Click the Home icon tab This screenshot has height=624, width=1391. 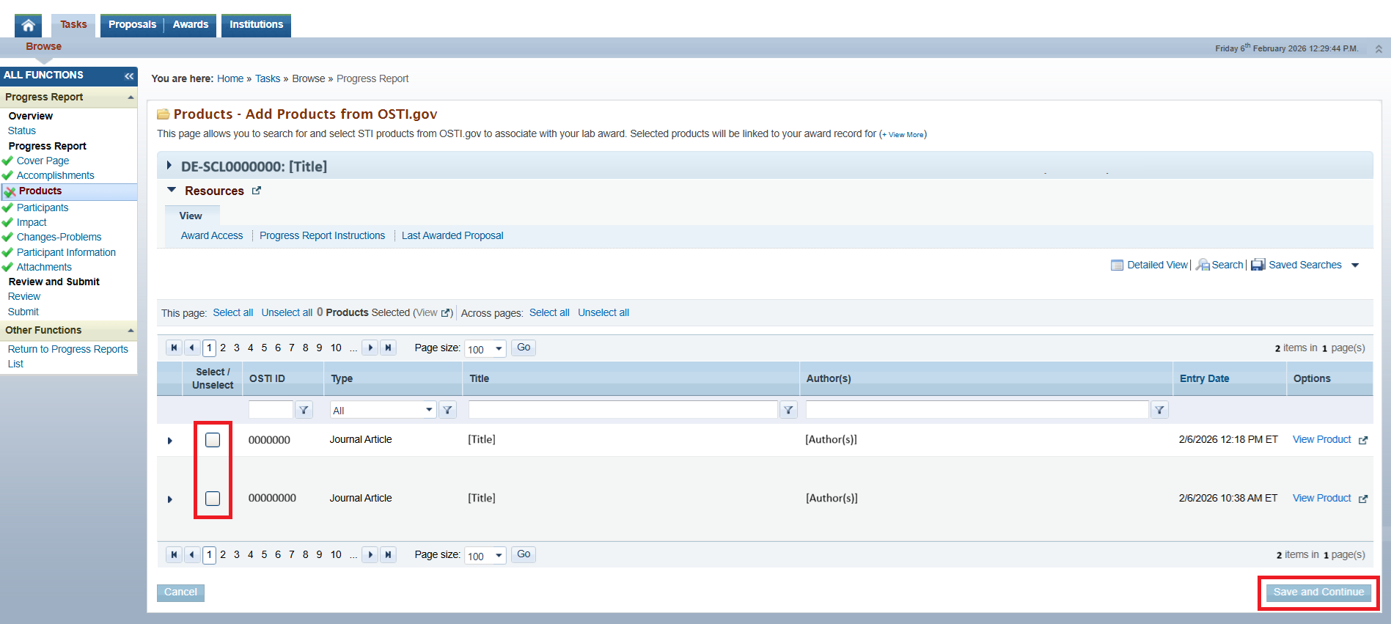coord(28,25)
